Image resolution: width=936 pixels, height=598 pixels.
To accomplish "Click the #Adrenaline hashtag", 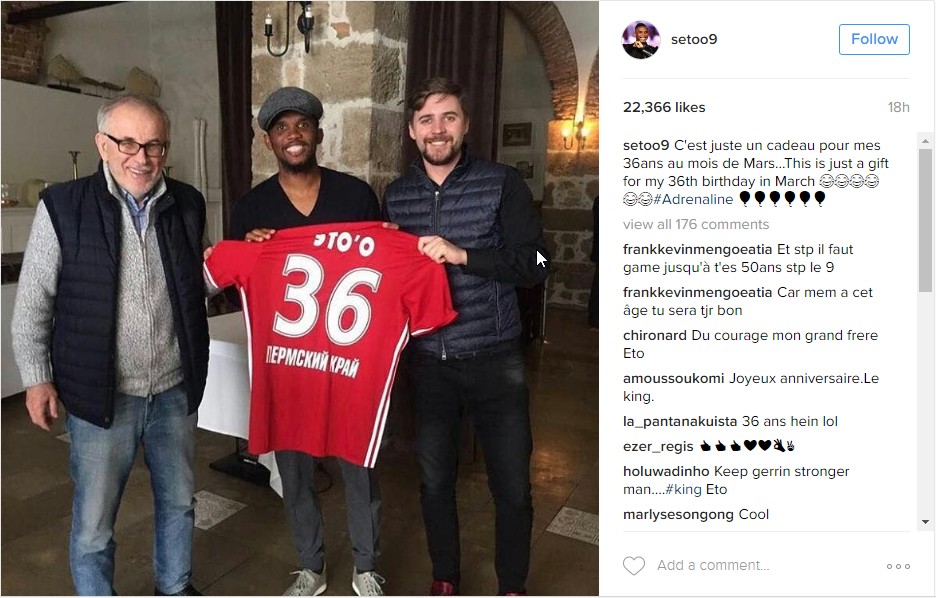I will tap(694, 199).
